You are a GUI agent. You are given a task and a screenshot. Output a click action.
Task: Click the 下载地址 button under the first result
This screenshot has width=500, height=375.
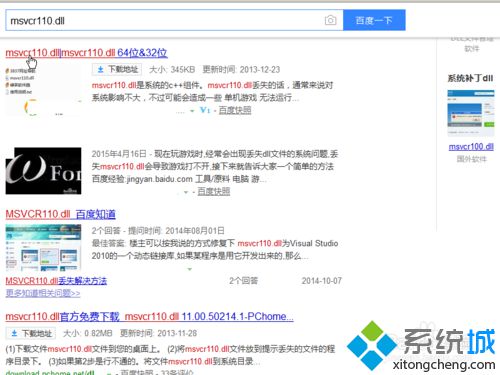pyautogui.click(x=117, y=69)
